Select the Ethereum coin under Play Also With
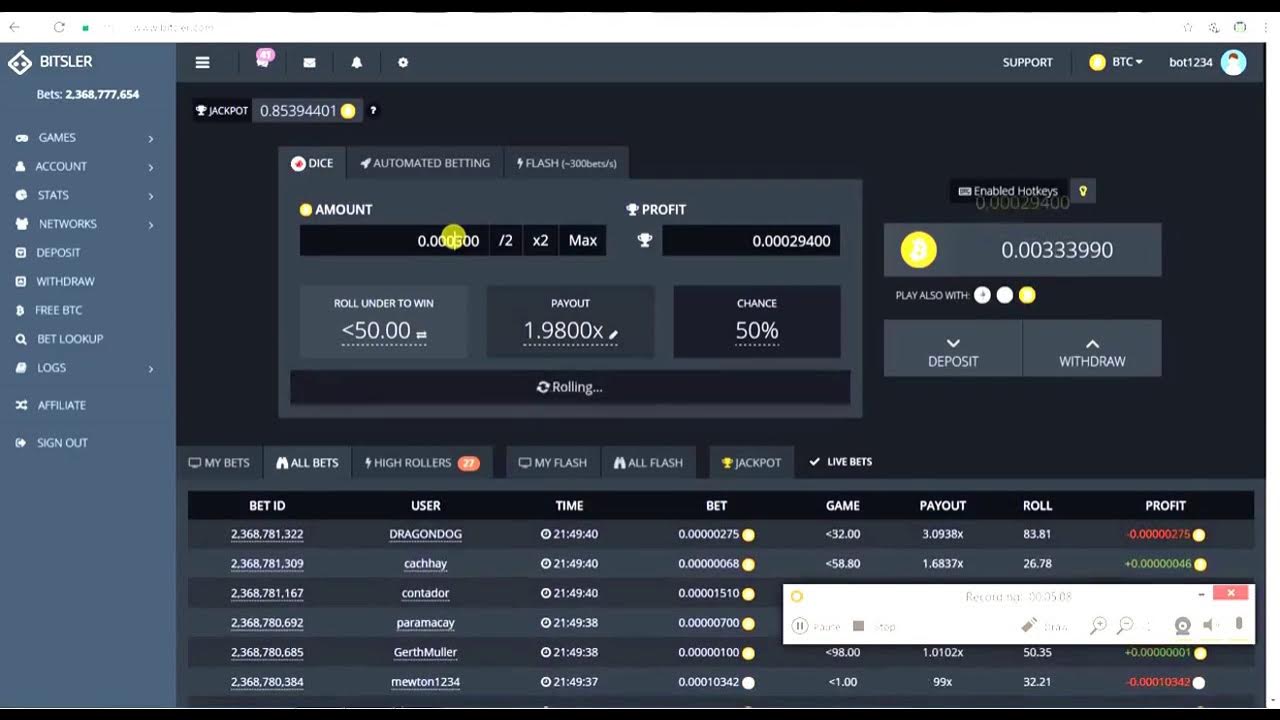 tap(982, 295)
